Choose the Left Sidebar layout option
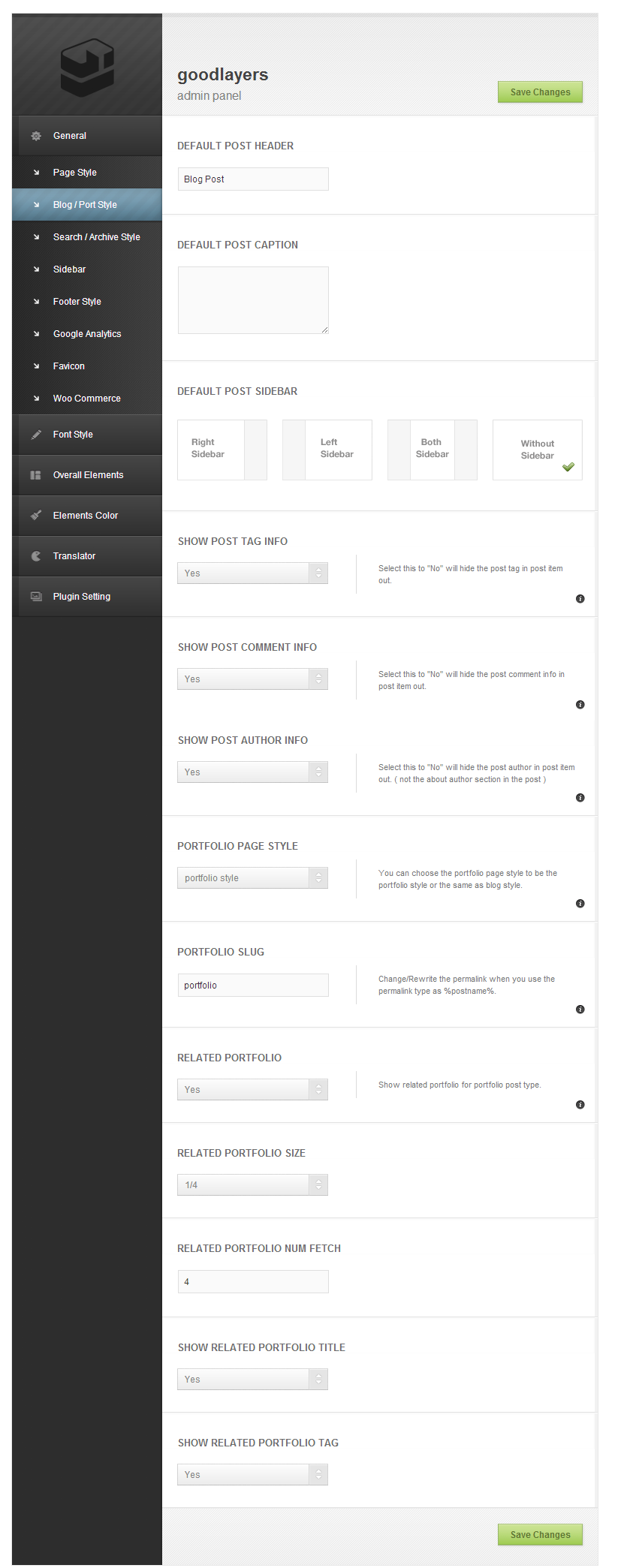The height and width of the screenshot is (1568, 618). (327, 450)
